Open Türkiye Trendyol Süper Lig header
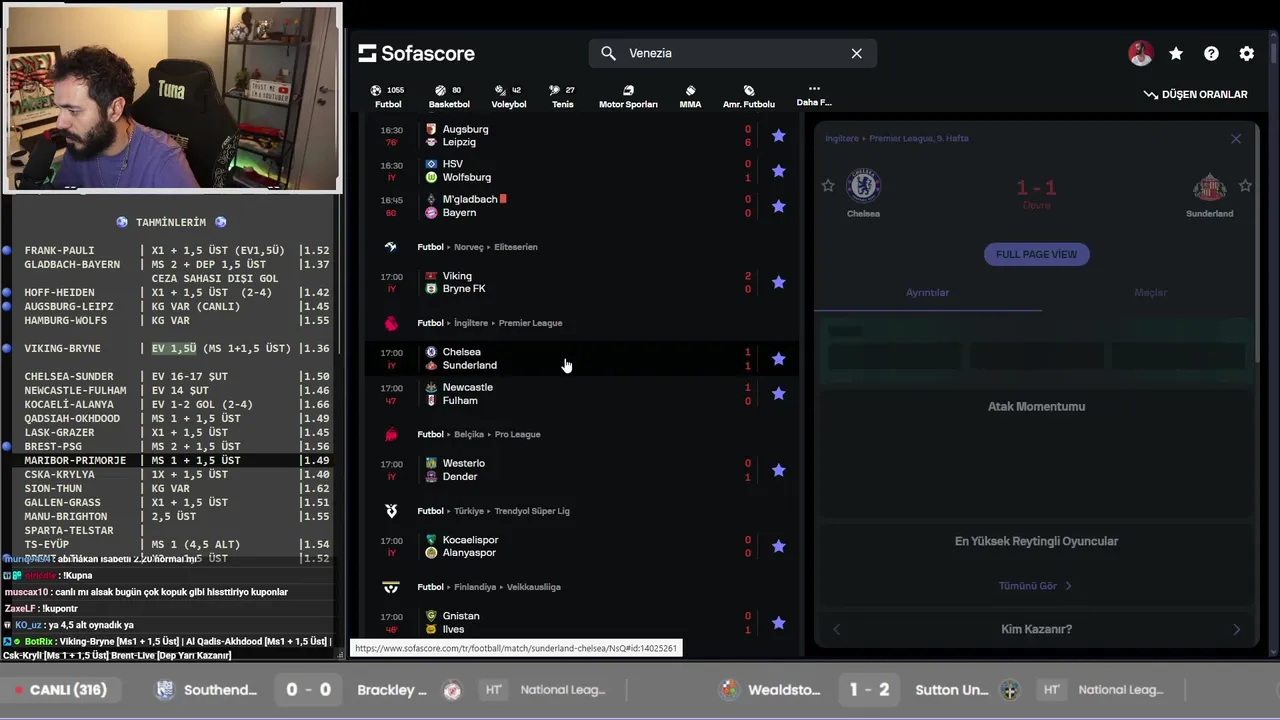The image size is (1280, 720). [494, 511]
